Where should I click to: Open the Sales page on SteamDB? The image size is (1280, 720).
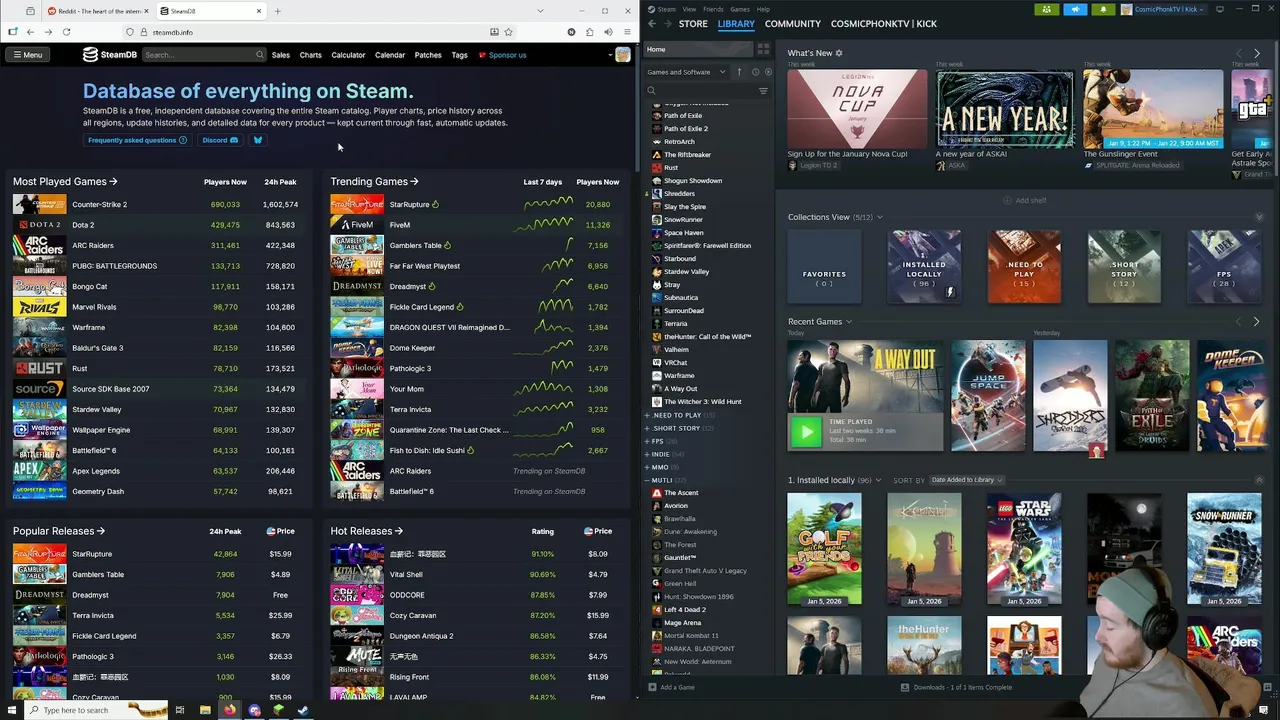tap(281, 55)
